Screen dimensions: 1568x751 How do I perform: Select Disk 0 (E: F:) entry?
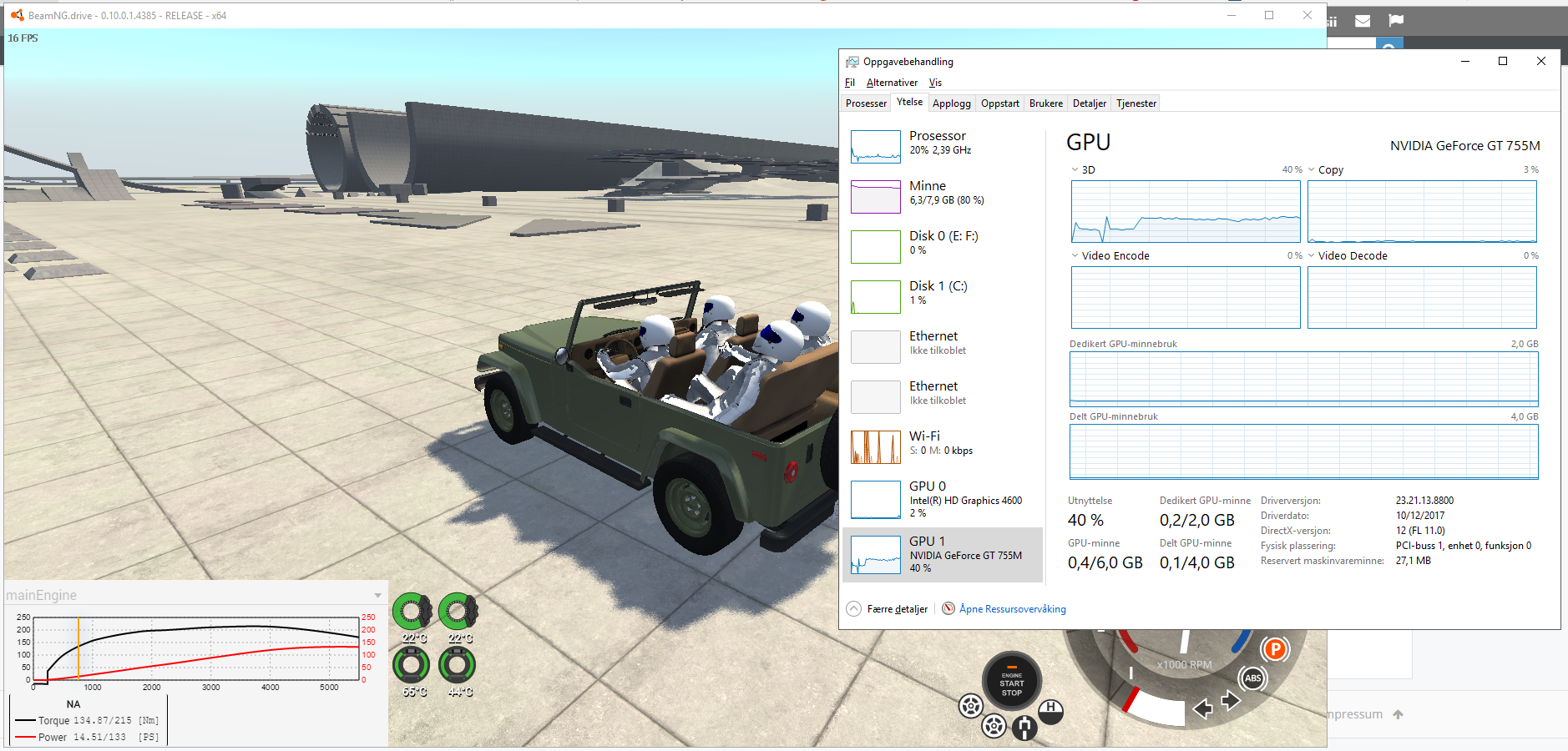pyautogui.click(x=943, y=246)
